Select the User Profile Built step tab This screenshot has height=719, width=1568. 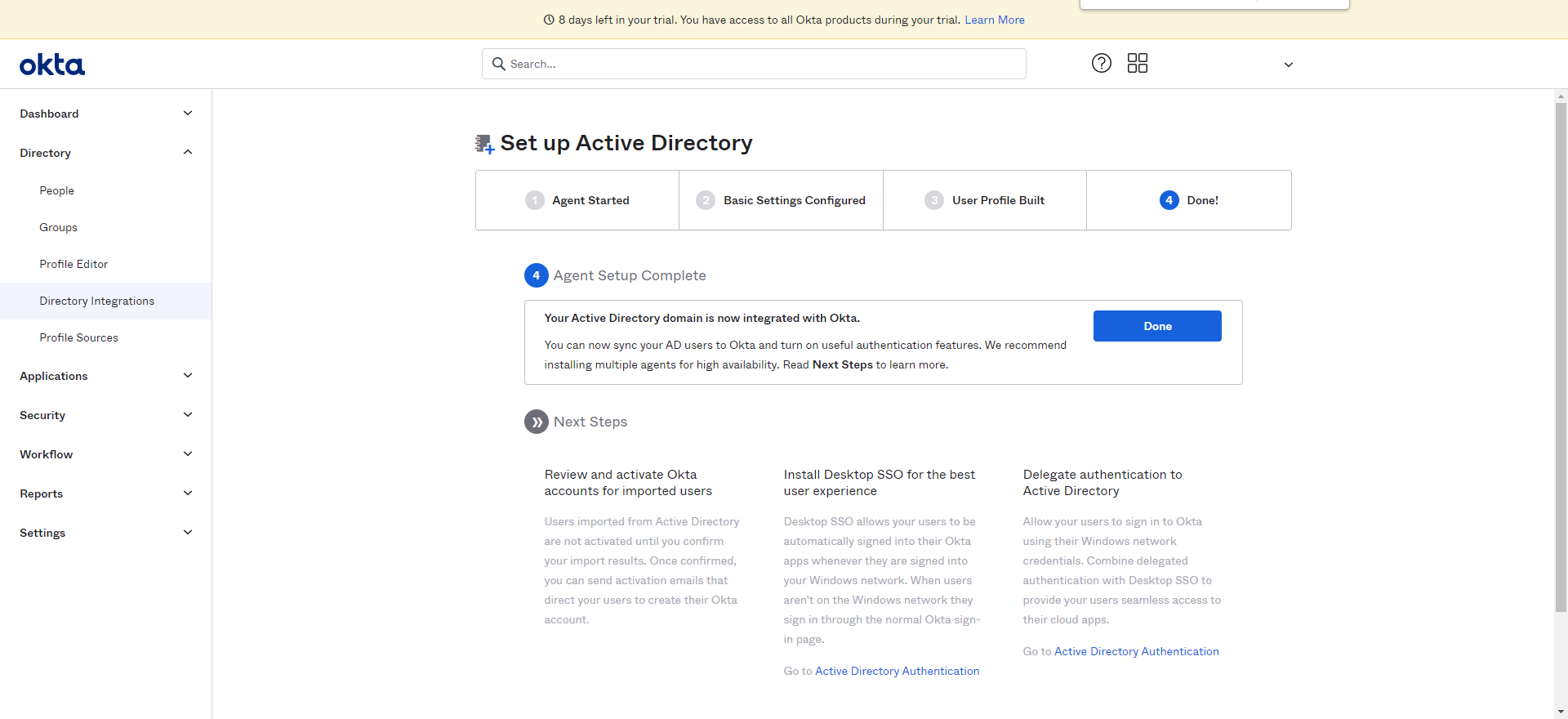[985, 200]
